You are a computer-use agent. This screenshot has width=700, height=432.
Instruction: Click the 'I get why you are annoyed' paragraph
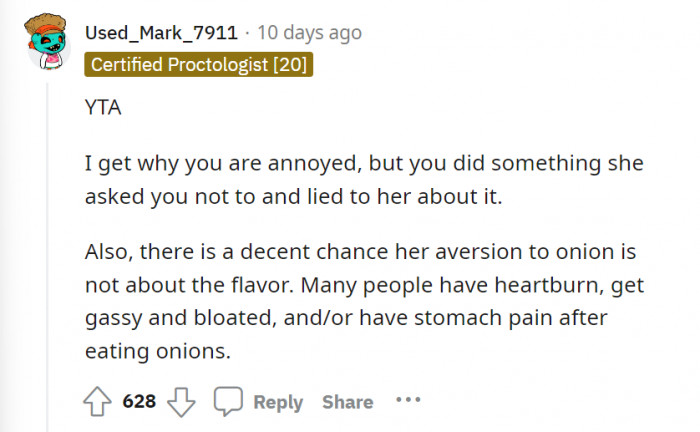coord(364,179)
